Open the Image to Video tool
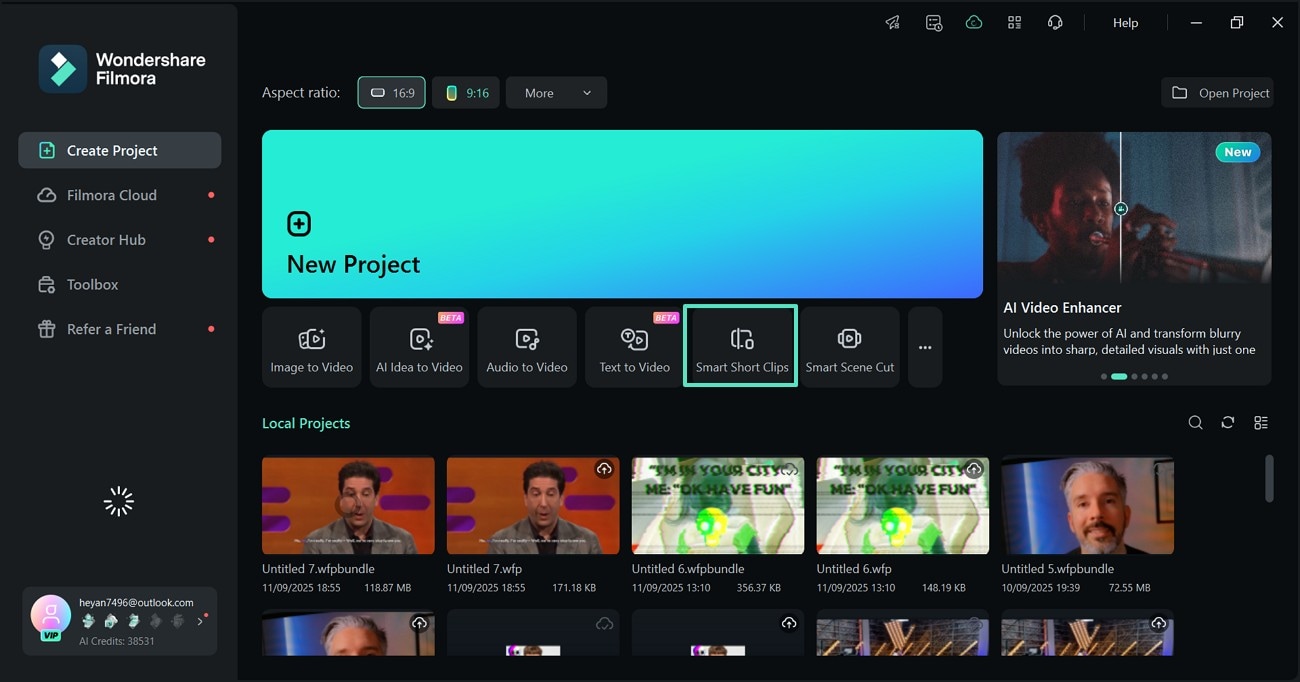Viewport: 1300px width, 682px height. click(x=312, y=347)
